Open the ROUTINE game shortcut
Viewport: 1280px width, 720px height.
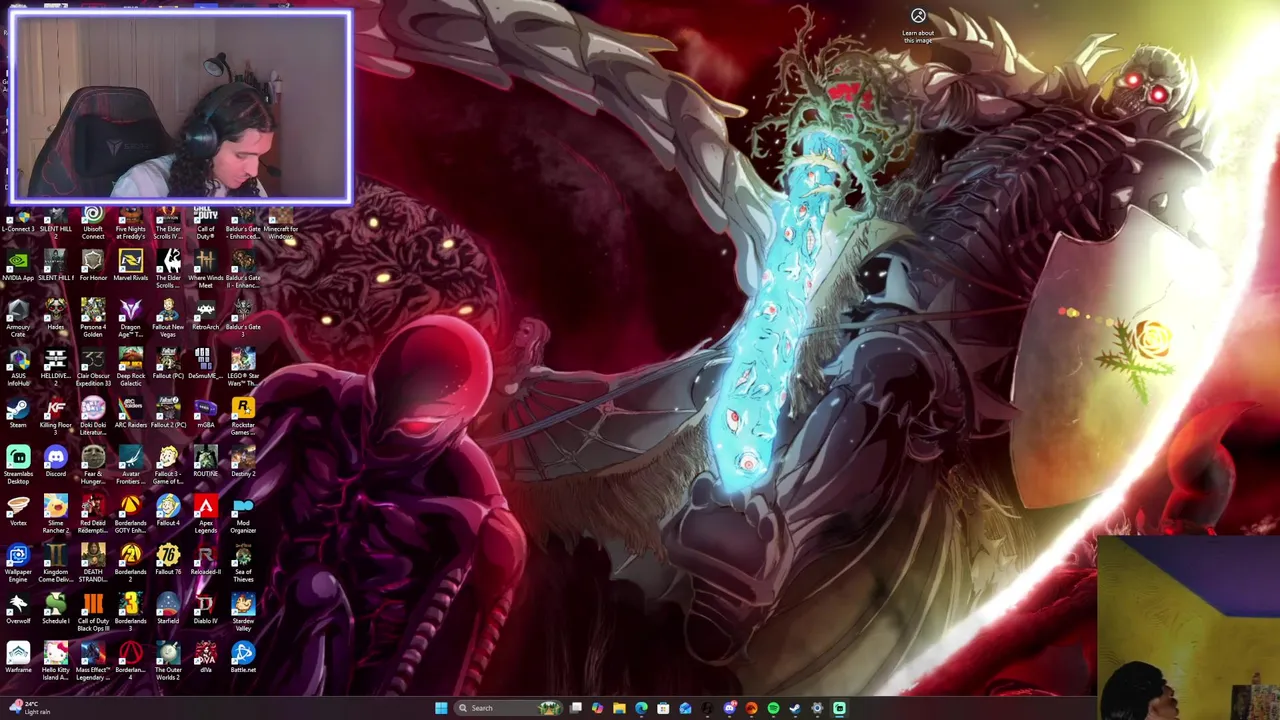[x=205, y=462]
